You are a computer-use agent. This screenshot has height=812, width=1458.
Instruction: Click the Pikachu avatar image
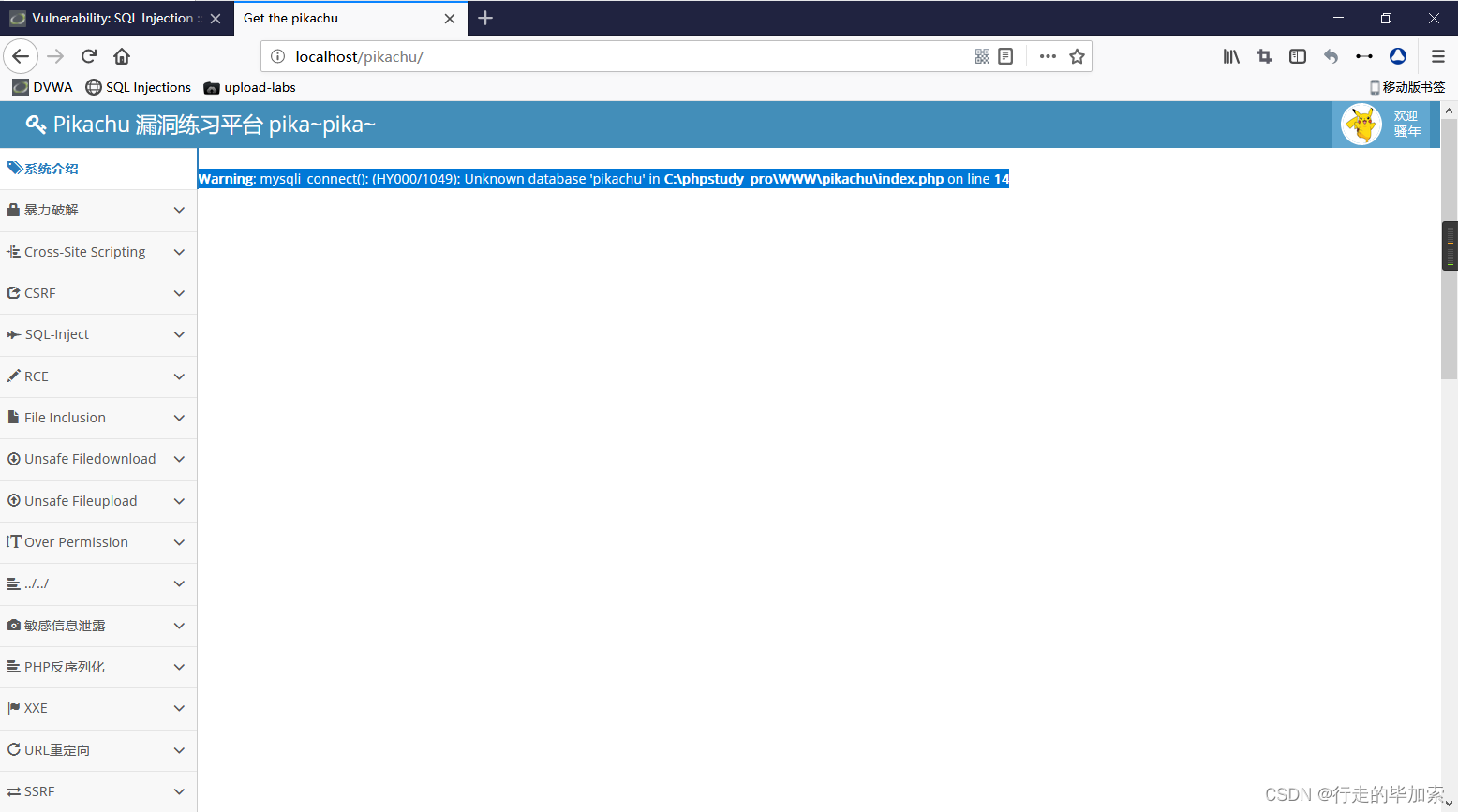tap(1361, 125)
